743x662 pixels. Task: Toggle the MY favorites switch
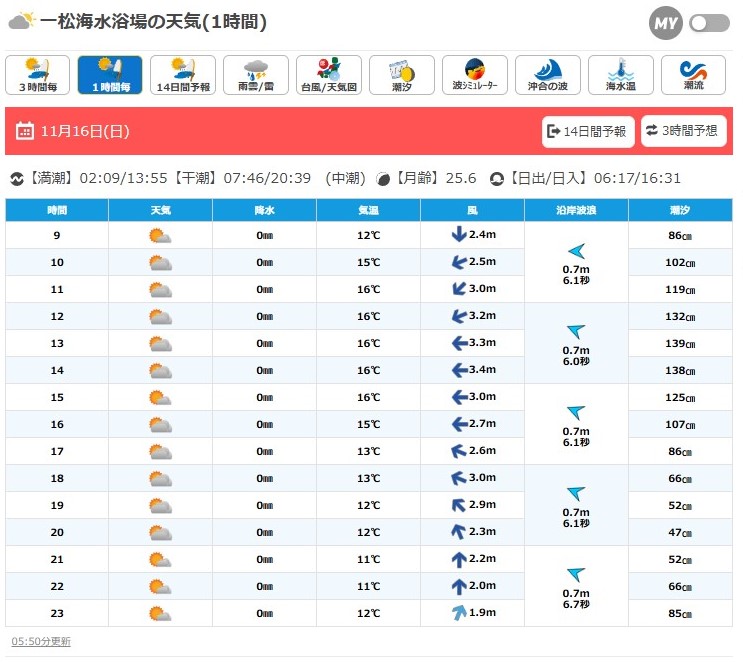pos(709,23)
